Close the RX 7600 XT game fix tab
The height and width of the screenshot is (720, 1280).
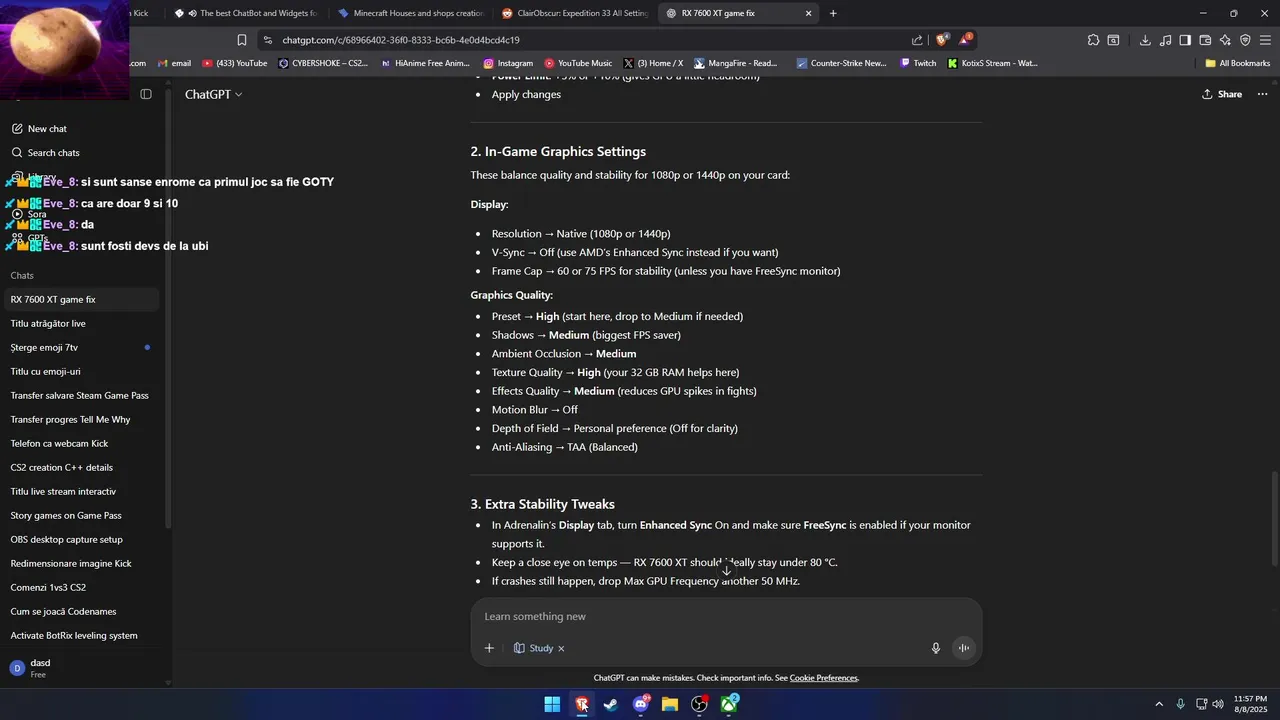click(808, 13)
